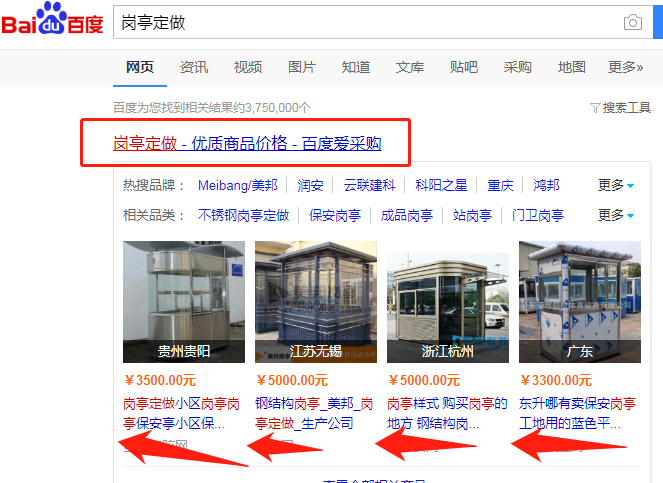Open 钢结构岗亭_美邦 product title link
This screenshot has height=483, width=663.
(x=314, y=413)
